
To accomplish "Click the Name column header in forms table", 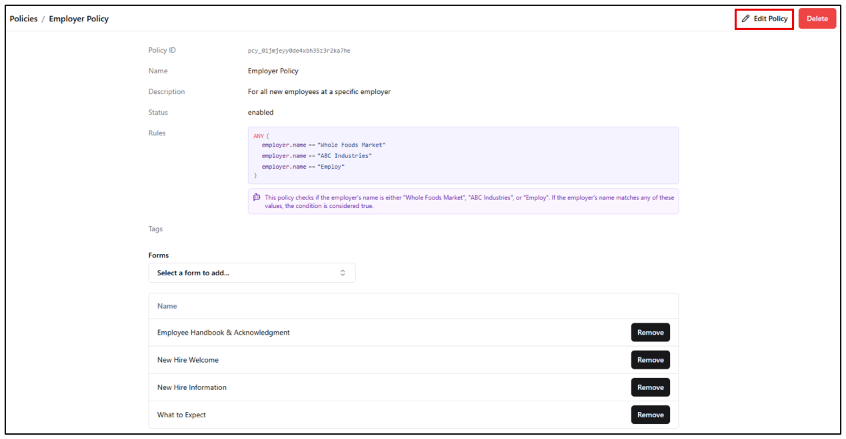I will 167,306.
